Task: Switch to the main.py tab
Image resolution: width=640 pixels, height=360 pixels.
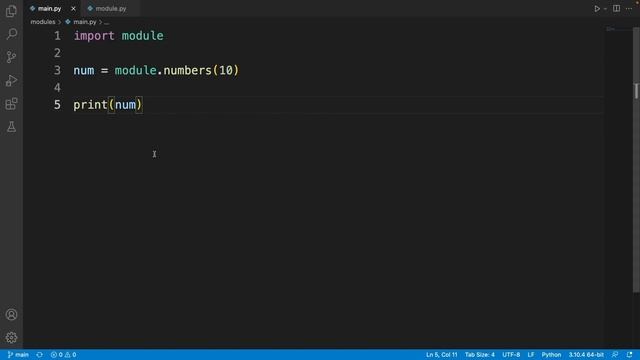Action: (49, 9)
